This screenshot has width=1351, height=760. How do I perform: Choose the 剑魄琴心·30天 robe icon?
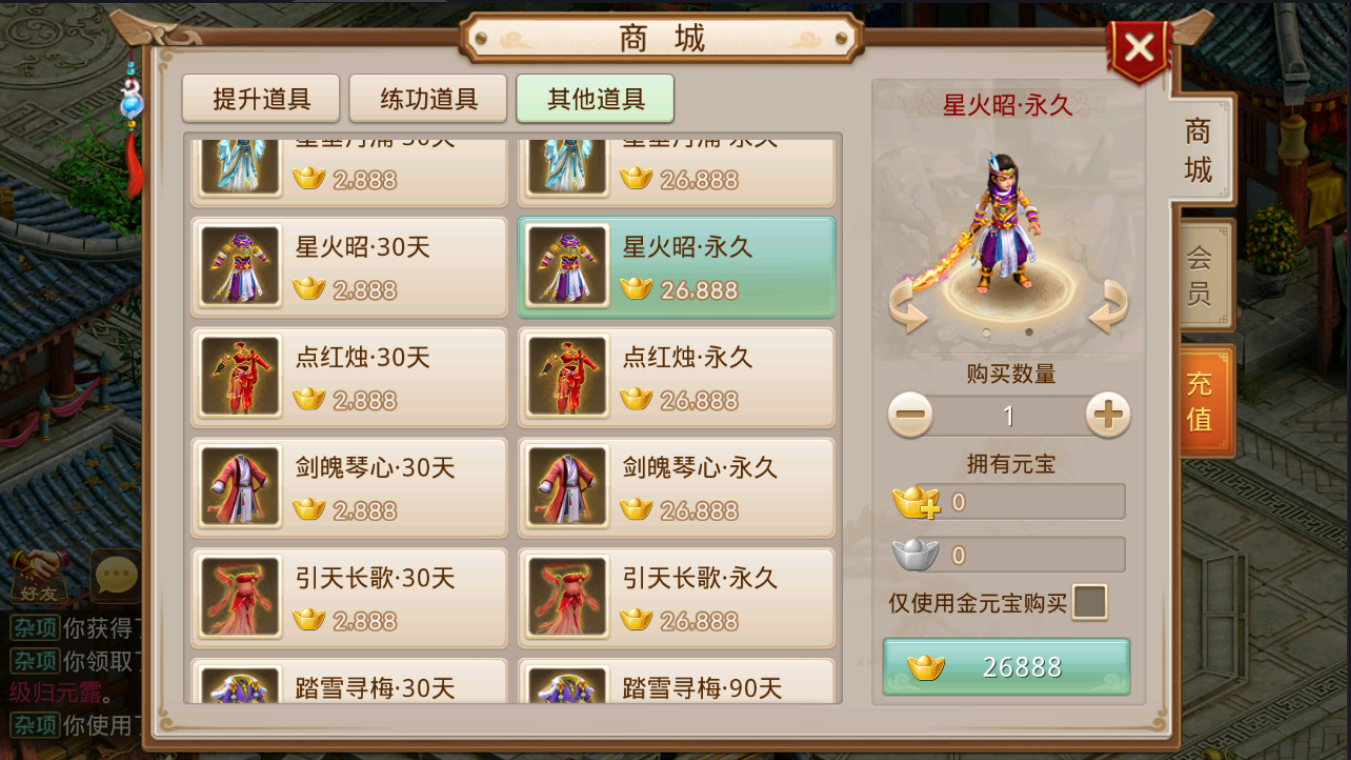point(239,486)
